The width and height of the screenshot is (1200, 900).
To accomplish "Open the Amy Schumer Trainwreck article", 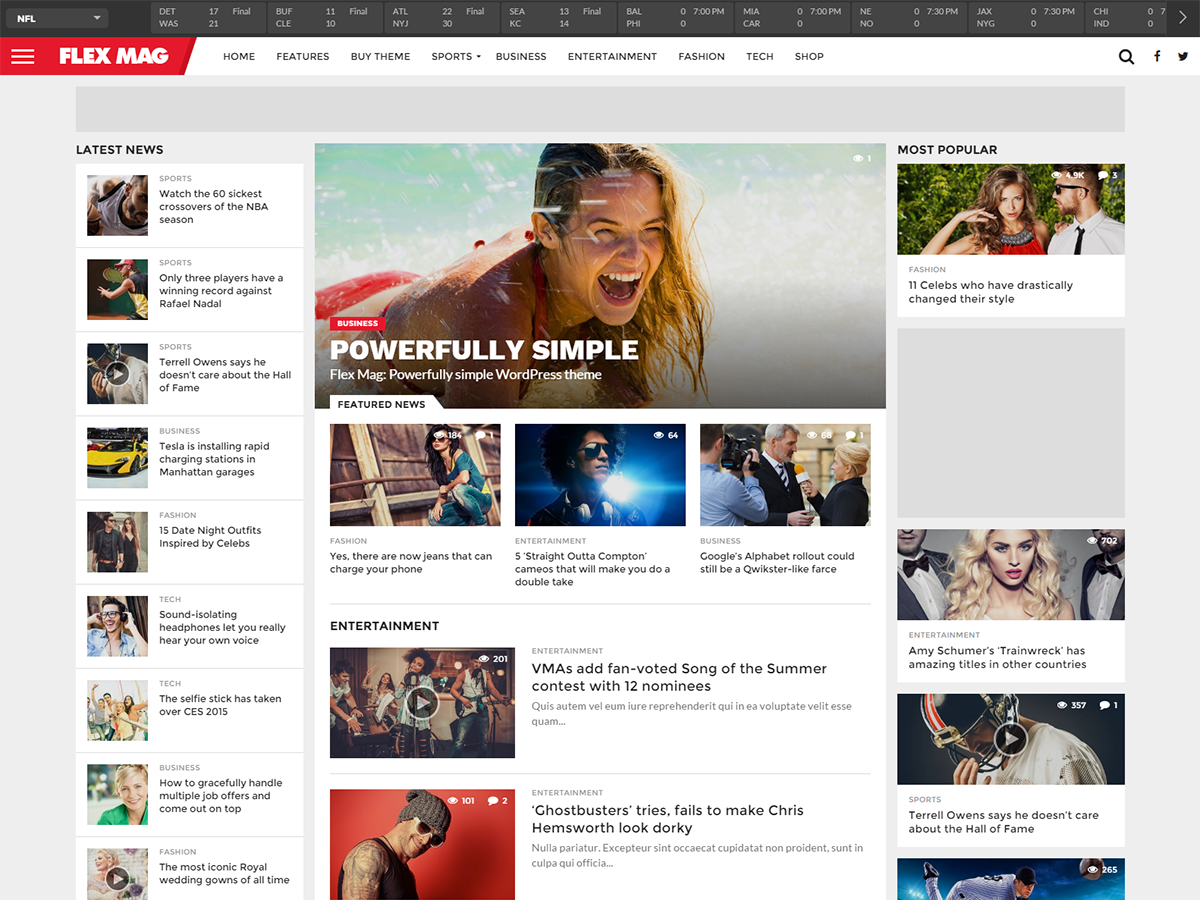I will tap(996, 657).
